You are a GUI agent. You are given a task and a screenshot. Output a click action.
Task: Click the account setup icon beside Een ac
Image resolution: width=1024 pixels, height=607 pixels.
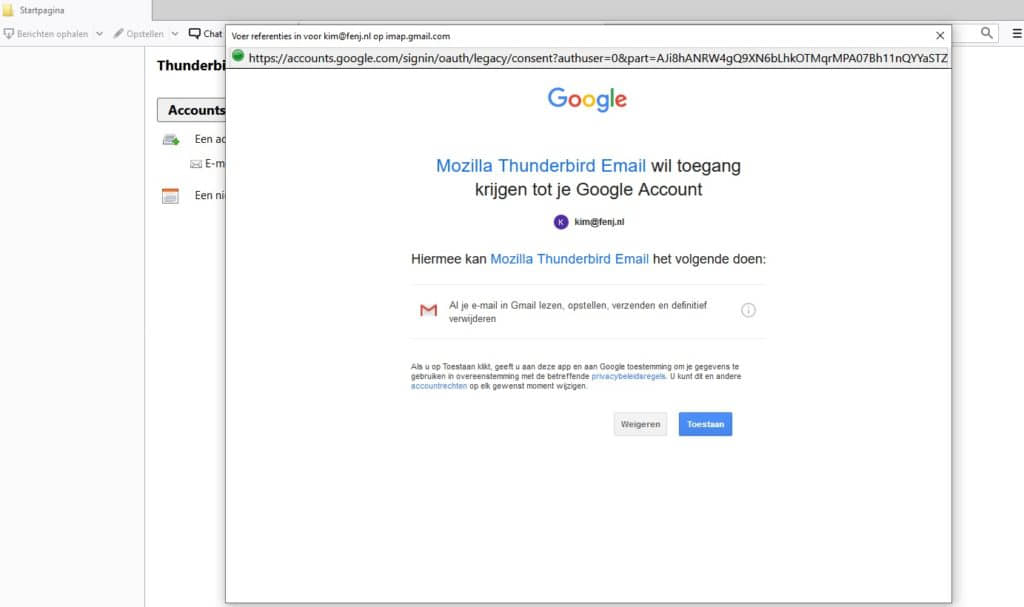171,139
